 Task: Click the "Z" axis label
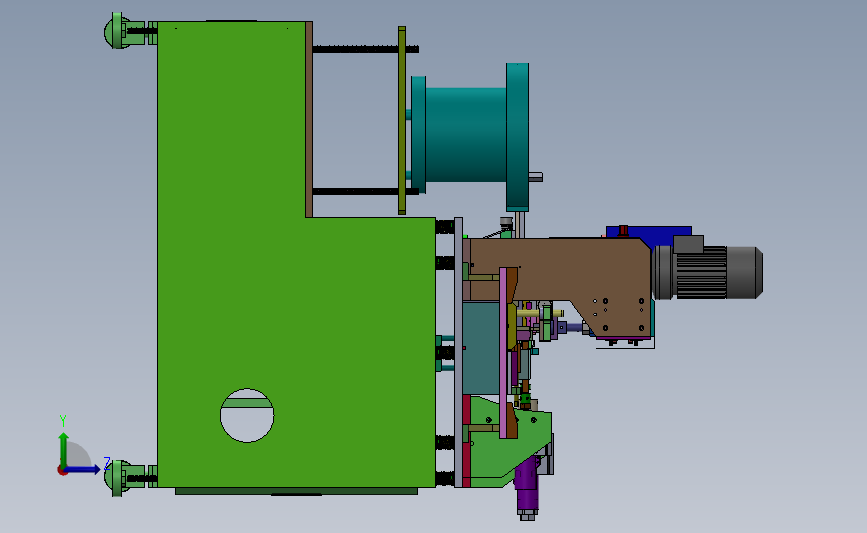pyautogui.click(x=107, y=463)
